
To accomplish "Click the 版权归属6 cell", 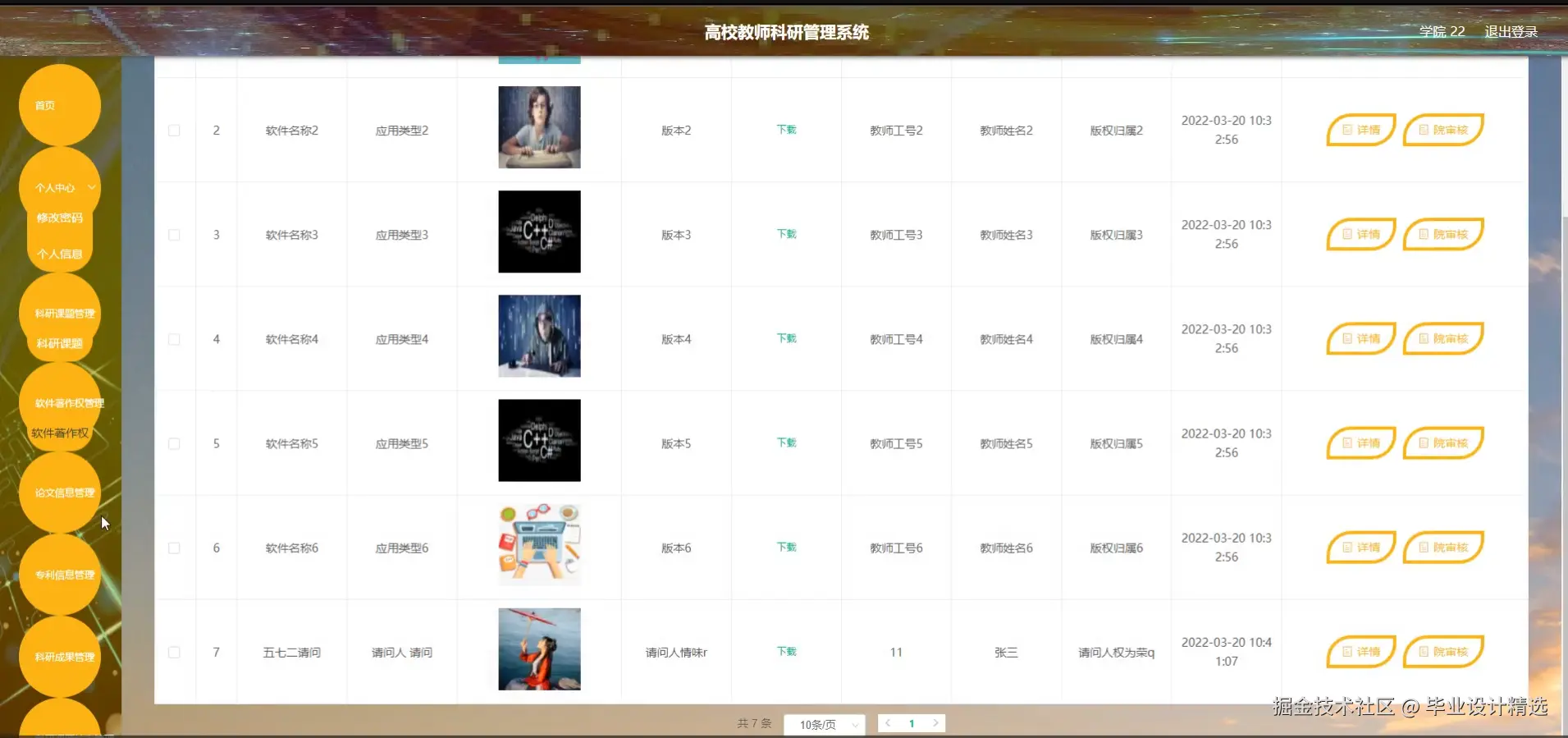I will [1116, 548].
